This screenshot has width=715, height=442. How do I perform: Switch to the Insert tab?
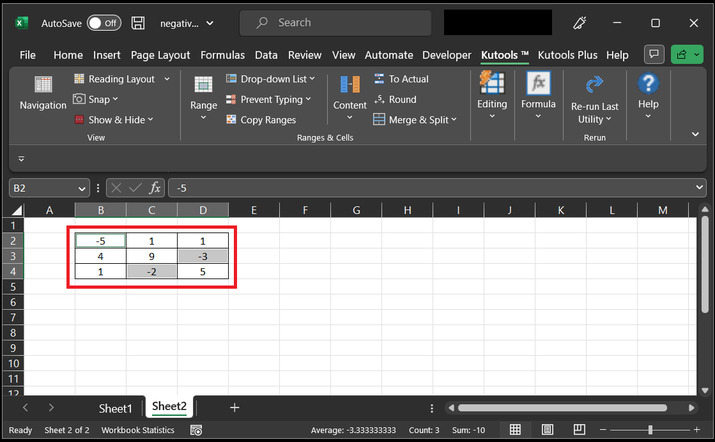(107, 55)
